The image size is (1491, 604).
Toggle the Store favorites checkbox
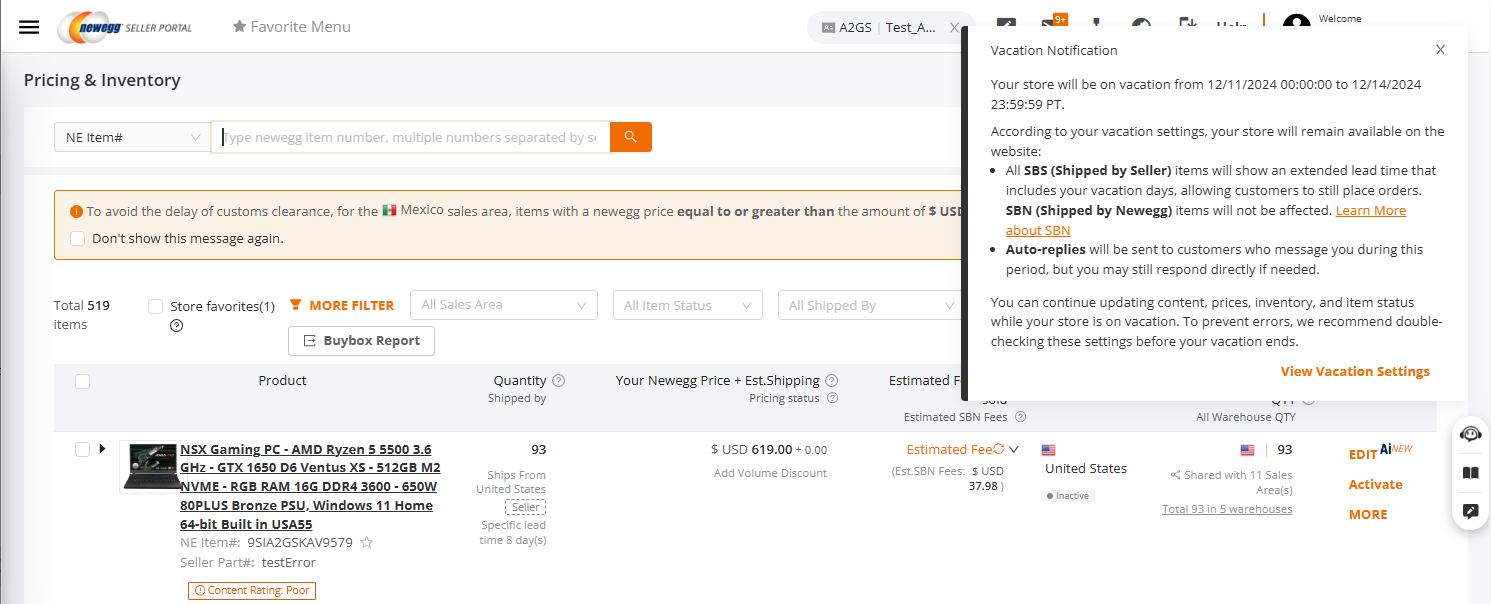[x=155, y=306]
